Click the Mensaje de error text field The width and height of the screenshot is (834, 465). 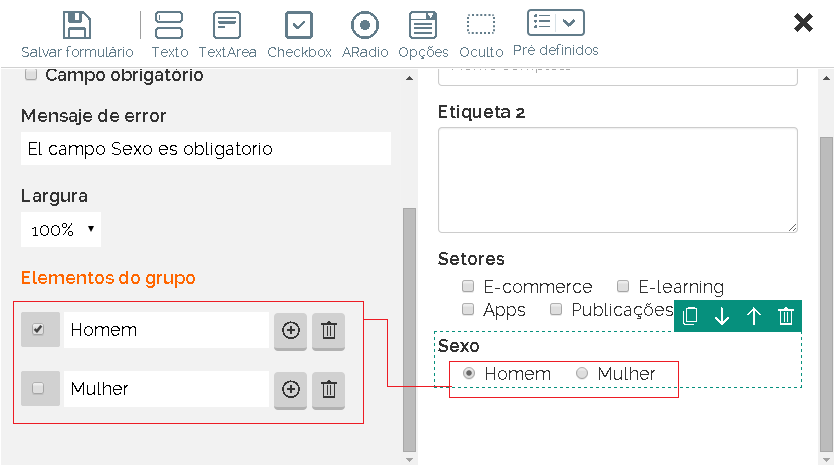(x=205, y=149)
